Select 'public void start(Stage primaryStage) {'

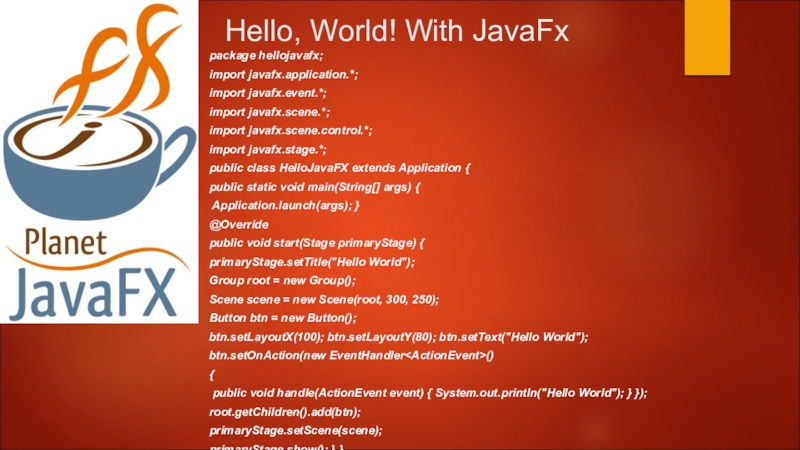point(317,243)
